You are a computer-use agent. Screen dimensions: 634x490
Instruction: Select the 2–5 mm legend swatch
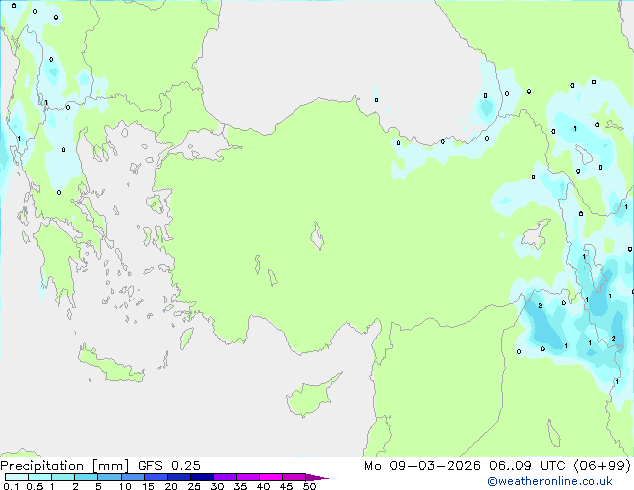point(86,477)
